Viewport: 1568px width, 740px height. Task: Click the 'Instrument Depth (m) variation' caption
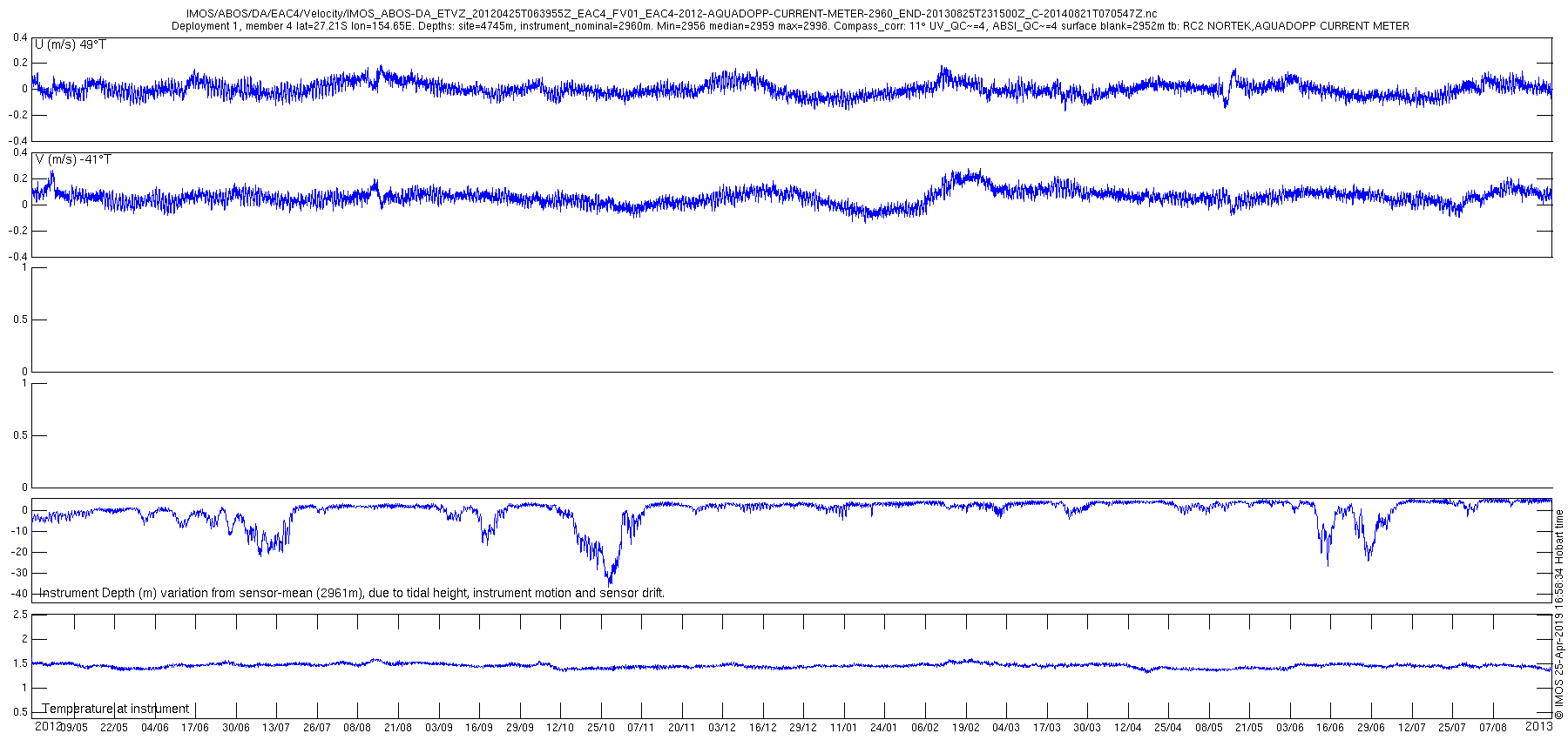353,593
